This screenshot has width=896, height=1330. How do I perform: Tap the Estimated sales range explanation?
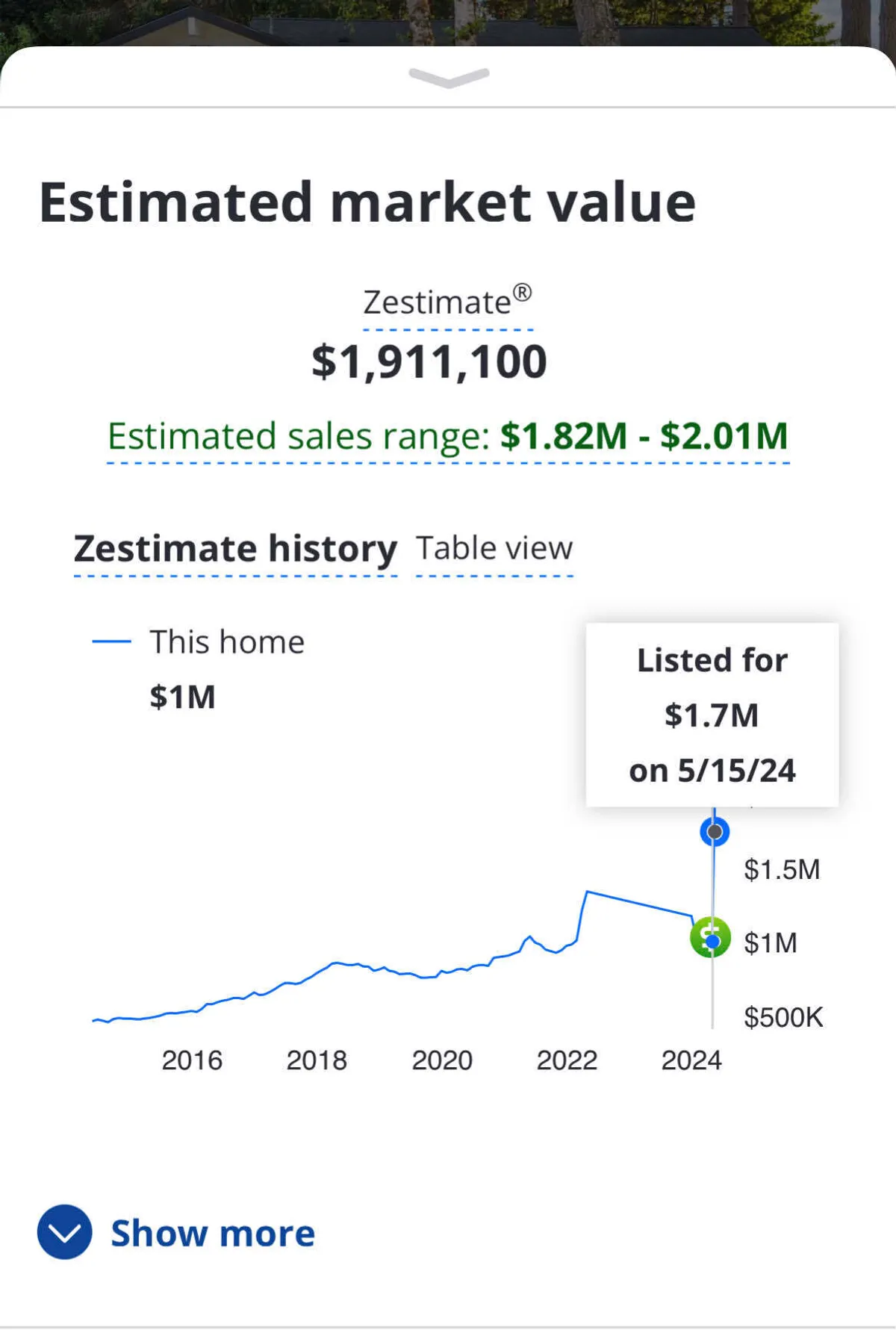(x=448, y=437)
